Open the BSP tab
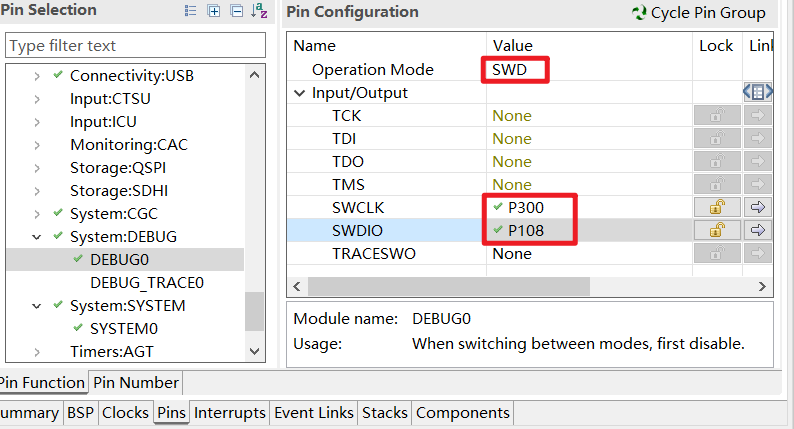The image size is (794, 429). [81, 413]
